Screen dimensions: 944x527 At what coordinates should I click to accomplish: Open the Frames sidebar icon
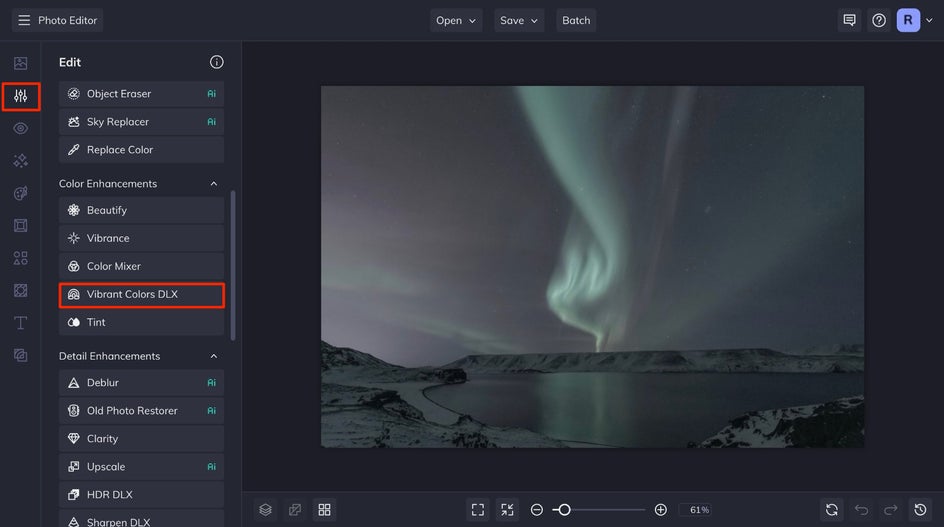20,225
